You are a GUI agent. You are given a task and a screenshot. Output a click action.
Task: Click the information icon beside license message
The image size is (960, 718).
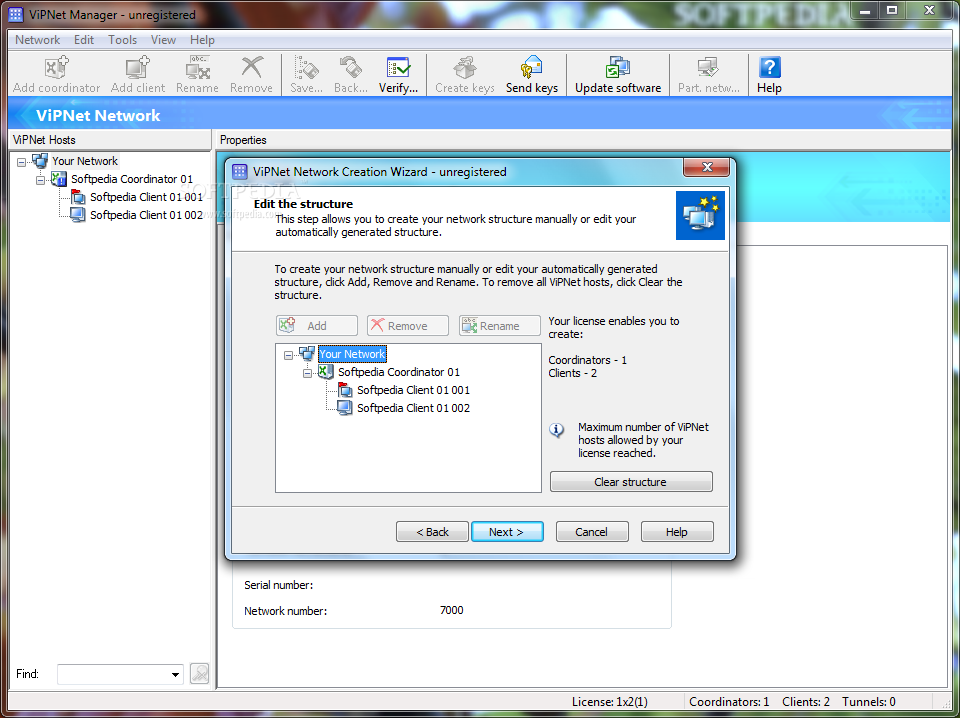click(x=557, y=430)
